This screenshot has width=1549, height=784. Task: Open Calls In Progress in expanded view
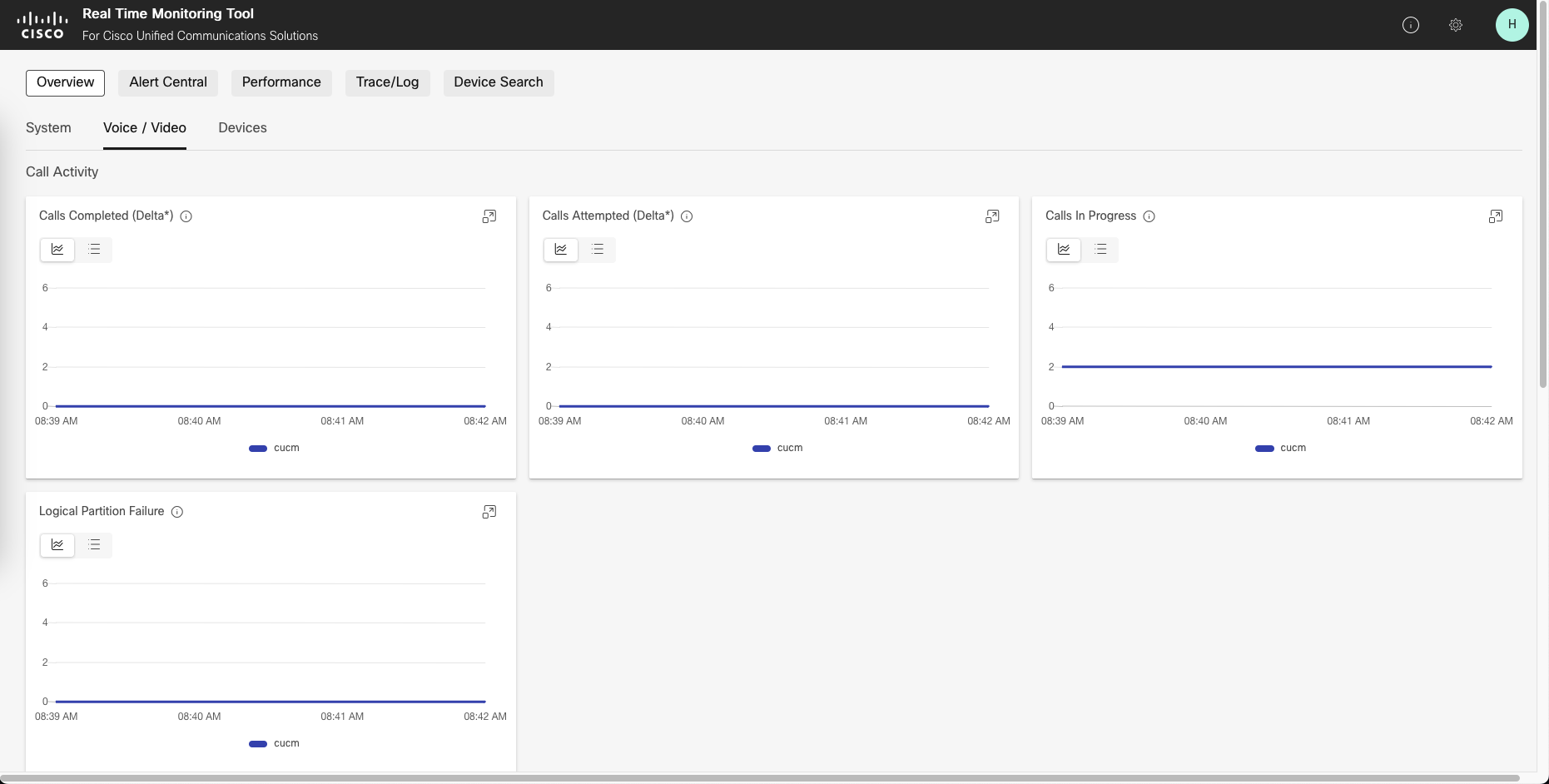[1496, 216]
